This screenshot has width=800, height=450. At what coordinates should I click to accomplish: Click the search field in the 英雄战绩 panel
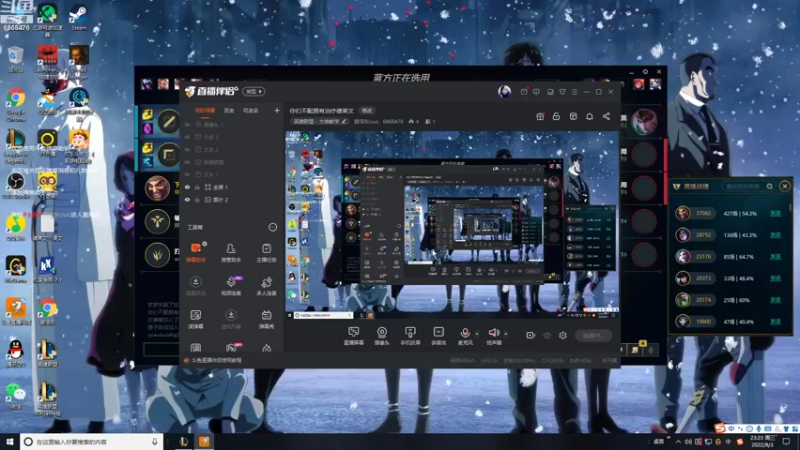point(748,186)
